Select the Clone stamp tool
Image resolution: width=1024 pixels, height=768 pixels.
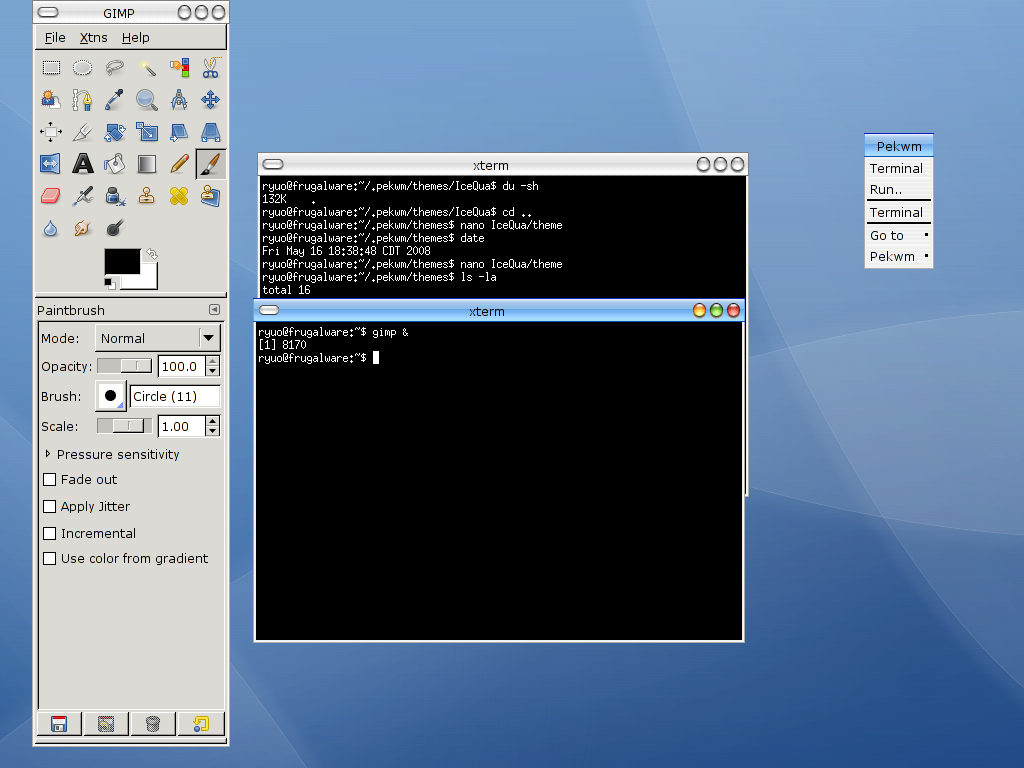pyautogui.click(x=146, y=195)
